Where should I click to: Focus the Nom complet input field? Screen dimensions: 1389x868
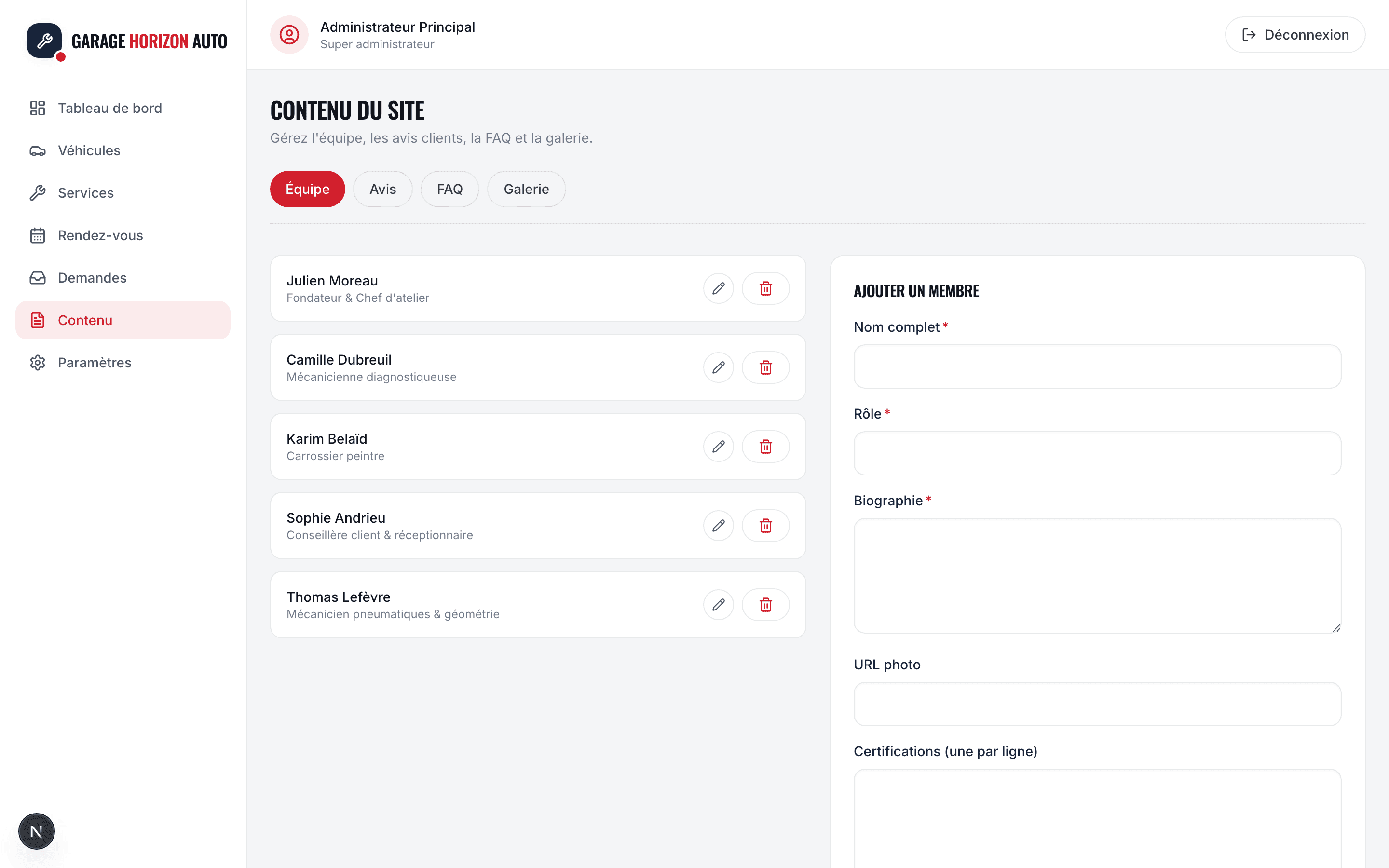point(1097,367)
